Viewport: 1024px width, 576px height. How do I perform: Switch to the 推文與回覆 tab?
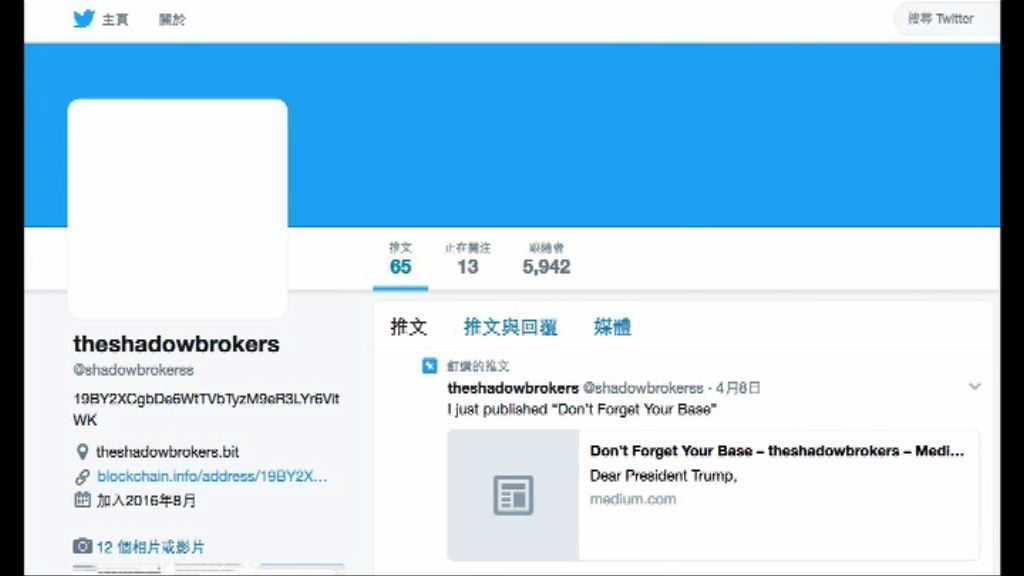(510, 327)
